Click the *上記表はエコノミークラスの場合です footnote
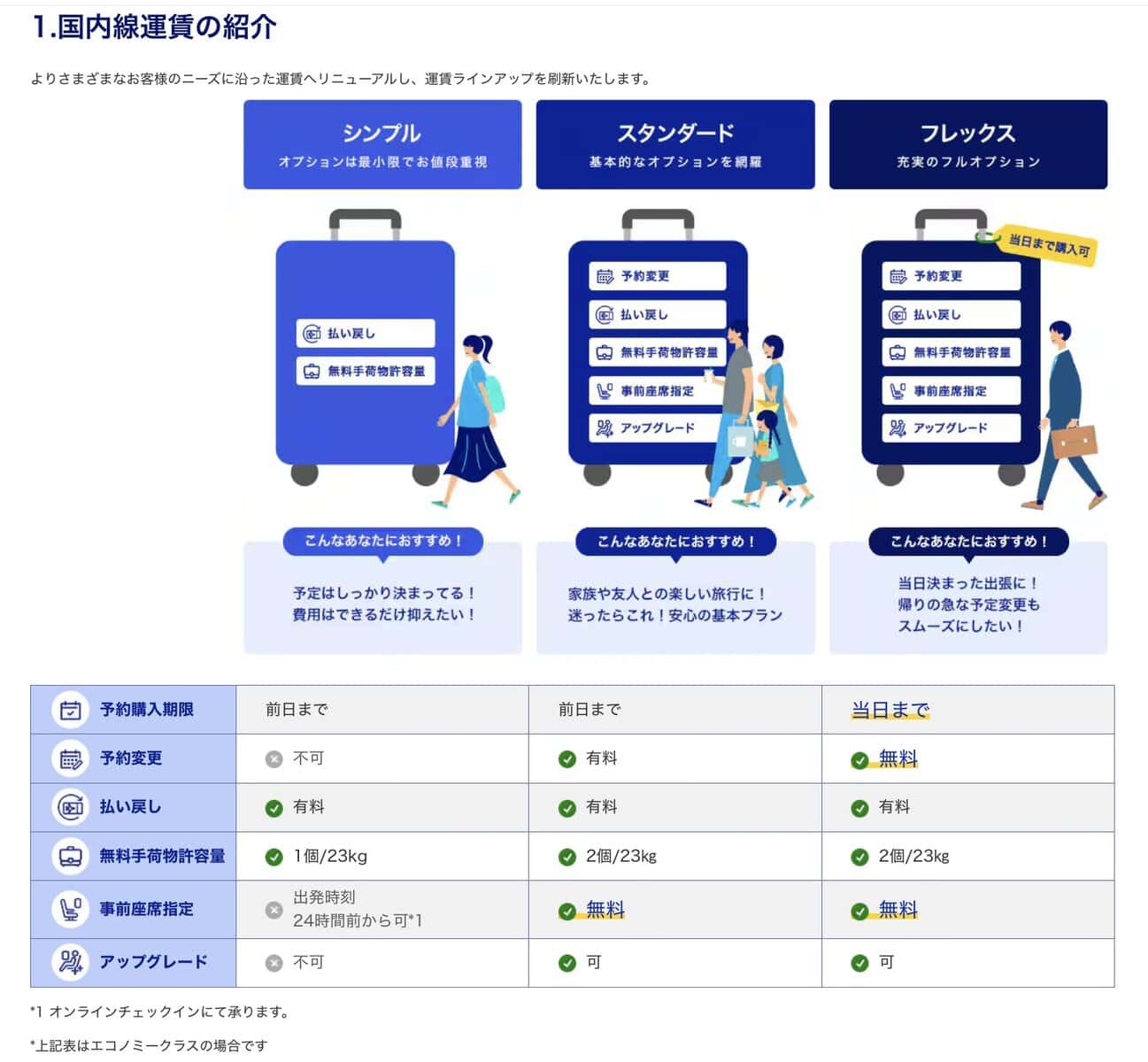Image resolution: width=1148 pixels, height=1062 pixels. point(149,1045)
